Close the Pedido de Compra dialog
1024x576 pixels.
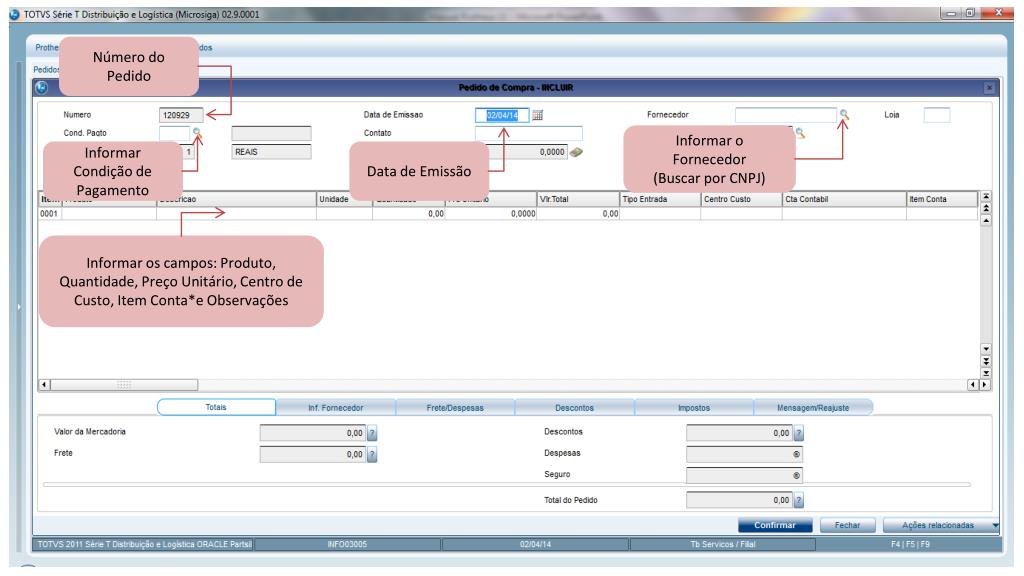[989, 88]
